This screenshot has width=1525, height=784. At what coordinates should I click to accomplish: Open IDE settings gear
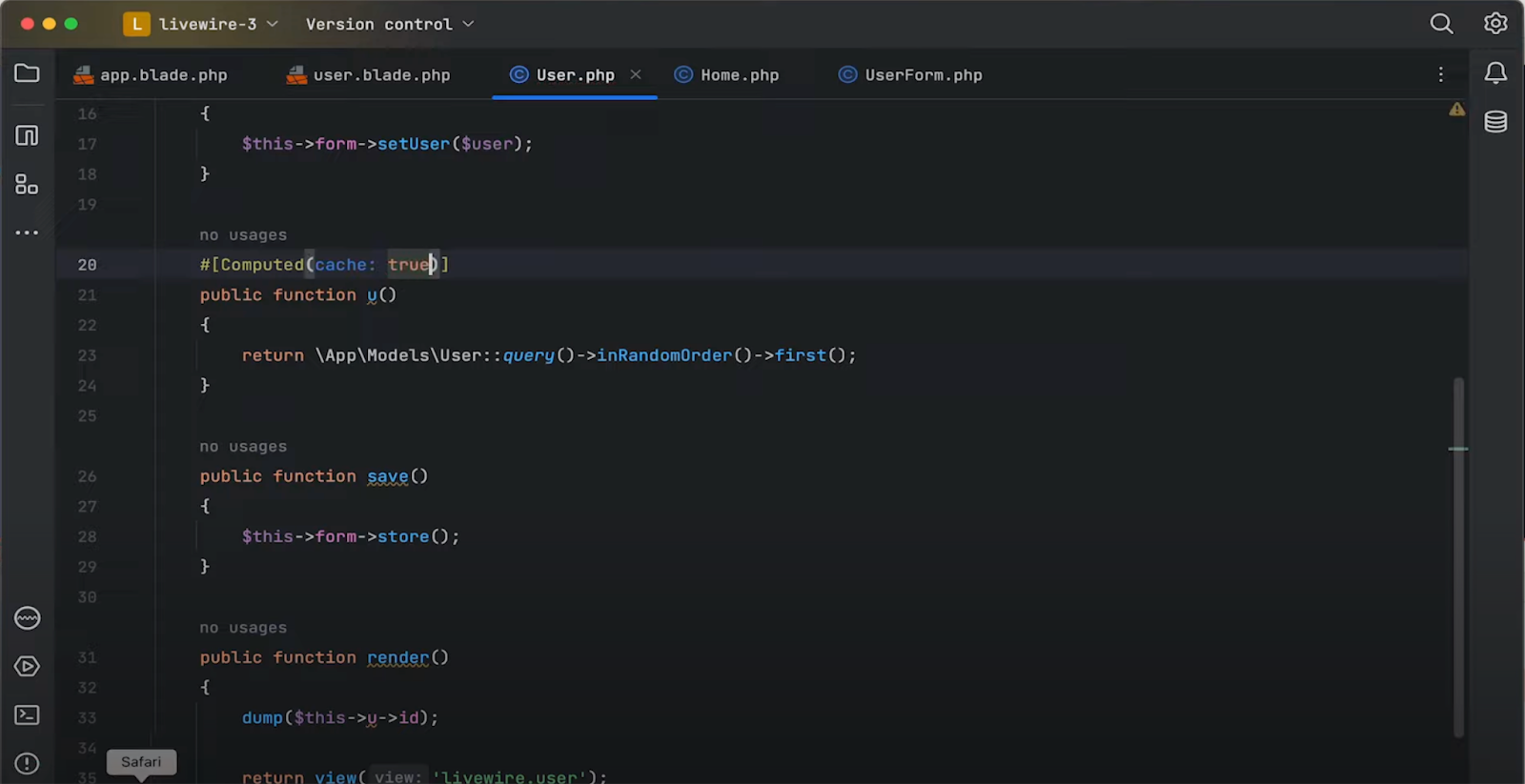(1495, 24)
